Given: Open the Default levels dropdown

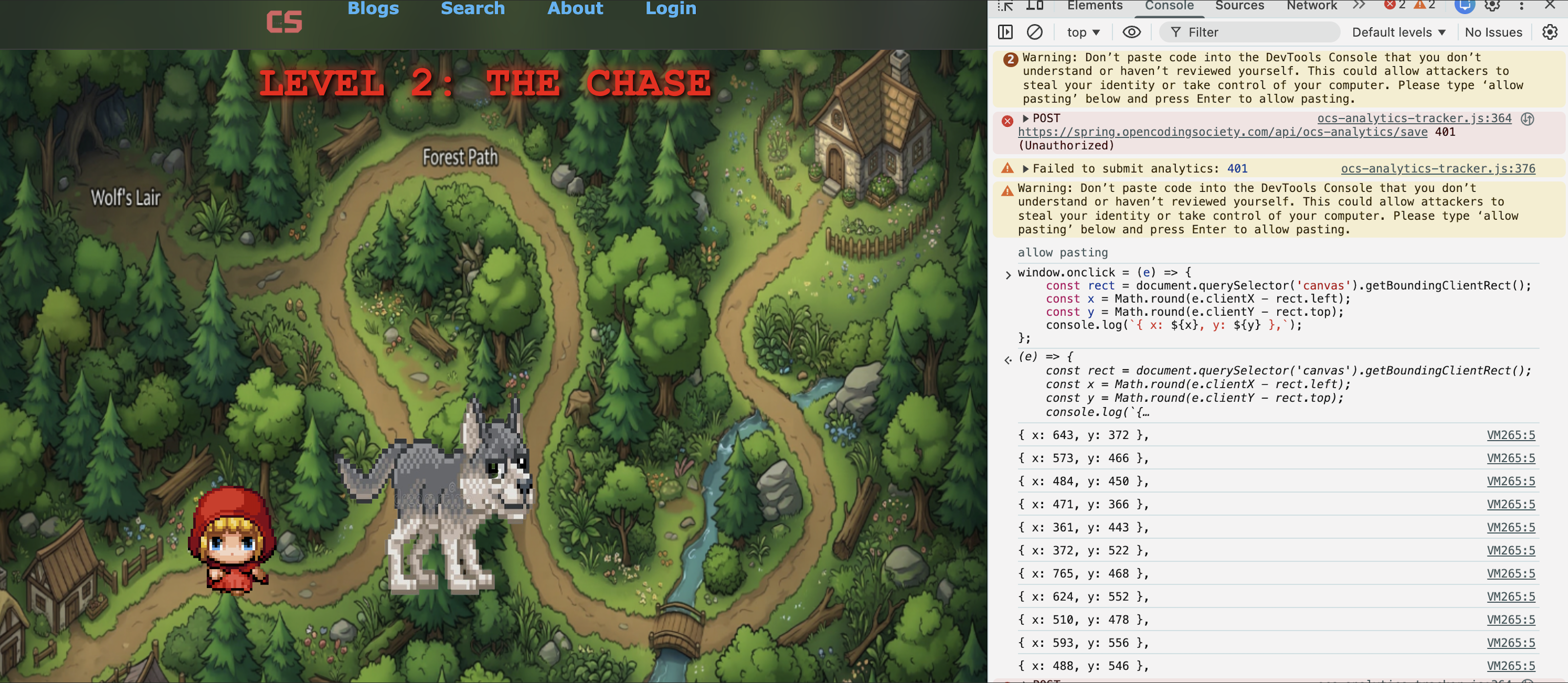Looking at the screenshot, I should (1398, 32).
